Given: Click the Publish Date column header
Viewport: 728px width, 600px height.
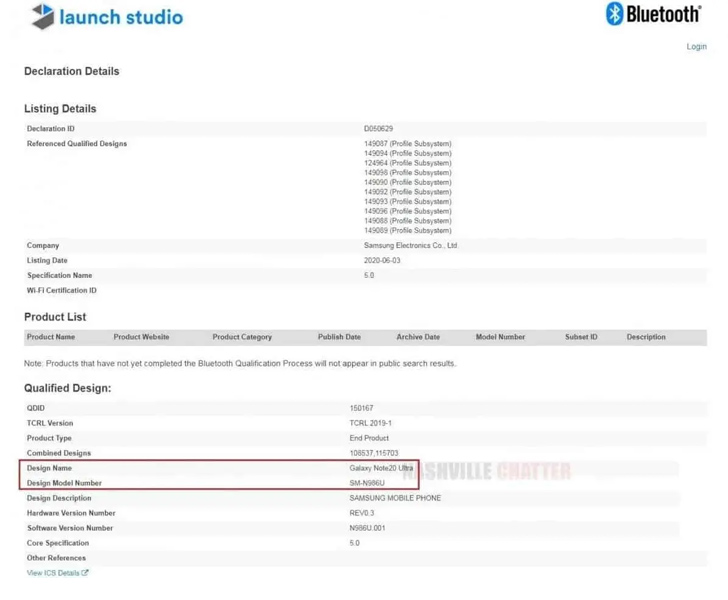Looking at the screenshot, I should pos(339,337).
